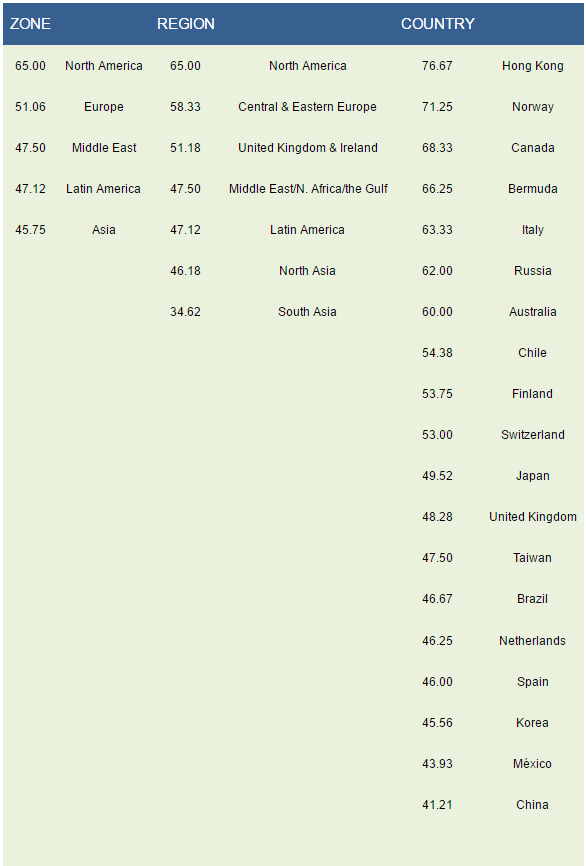The height and width of the screenshot is (866, 586).
Task: Select Asia in zone column
Action: pos(104,230)
